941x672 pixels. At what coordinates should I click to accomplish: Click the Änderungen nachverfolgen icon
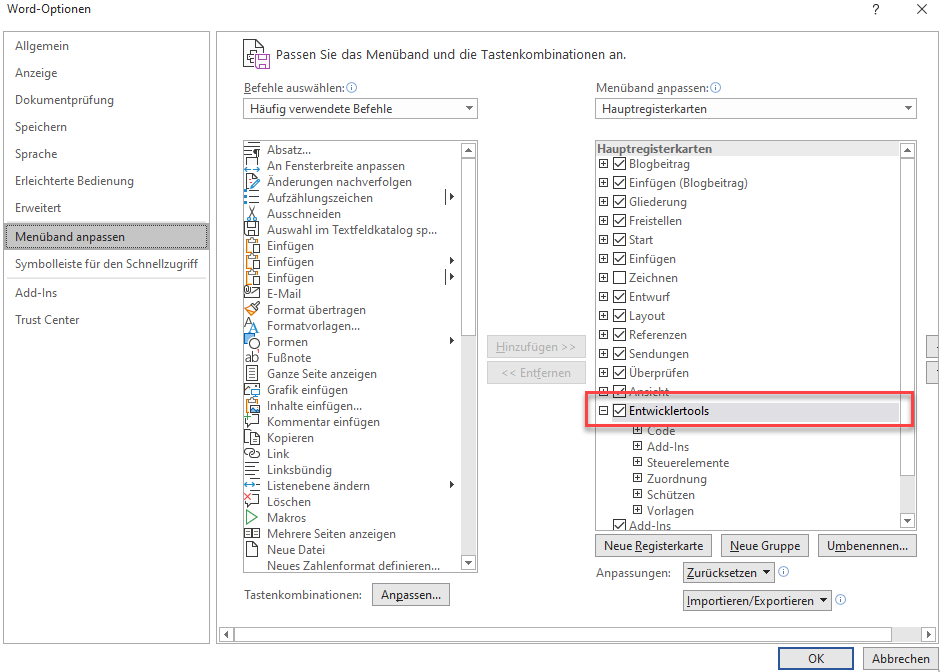pyautogui.click(x=252, y=182)
